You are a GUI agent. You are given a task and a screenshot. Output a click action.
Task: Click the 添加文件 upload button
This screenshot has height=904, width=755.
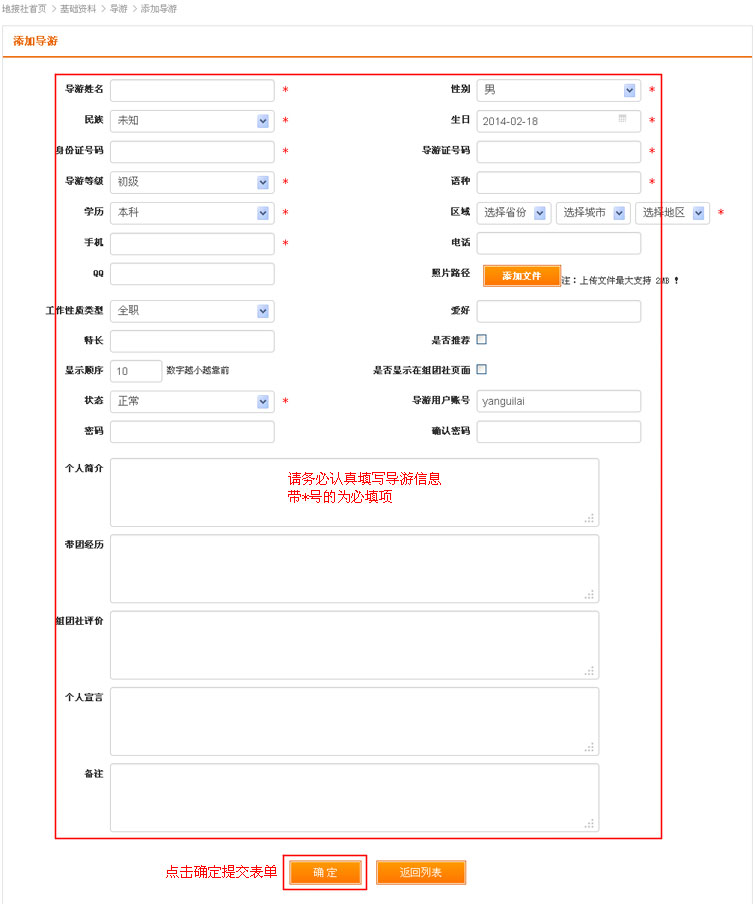click(x=521, y=275)
